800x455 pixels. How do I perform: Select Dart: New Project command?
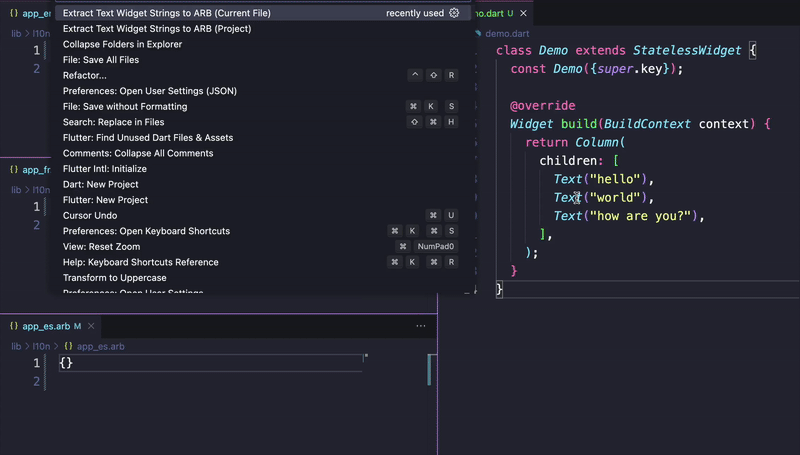coord(101,184)
